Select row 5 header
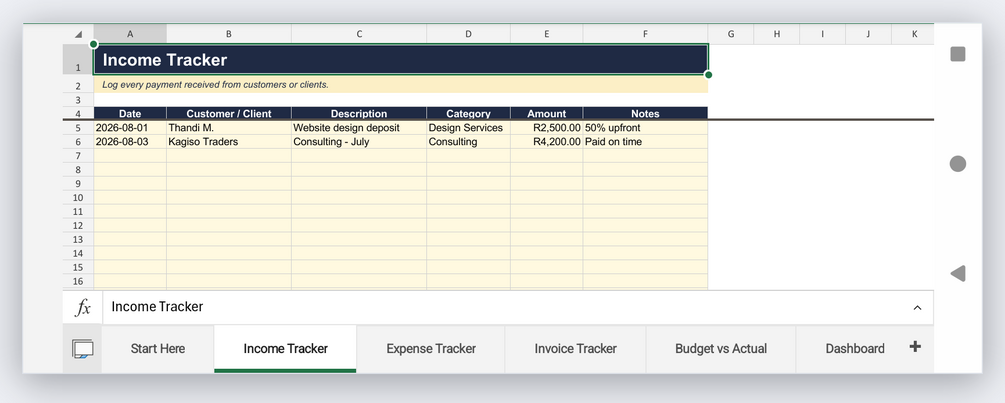The width and height of the screenshot is (1005, 403). [x=78, y=128]
